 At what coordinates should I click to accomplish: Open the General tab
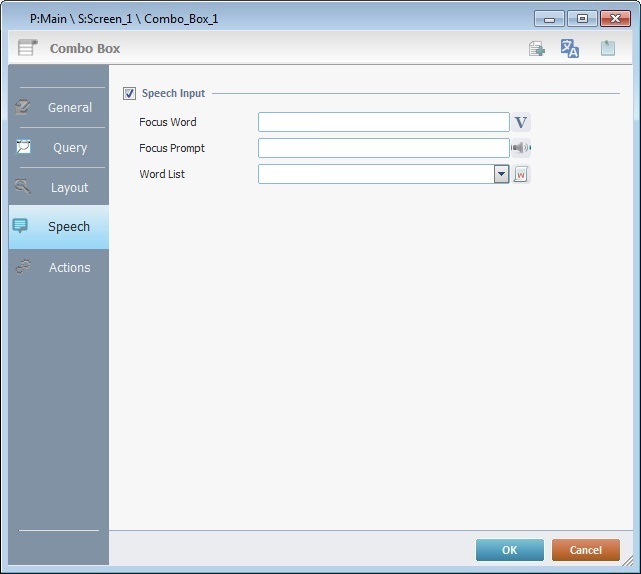69,108
